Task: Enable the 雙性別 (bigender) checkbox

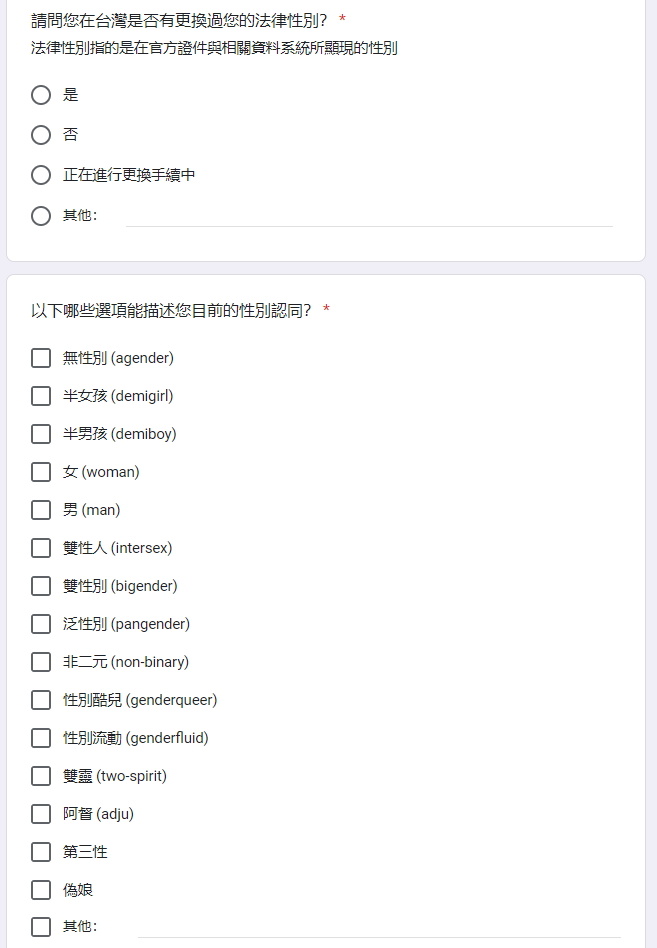Action: (x=41, y=586)
